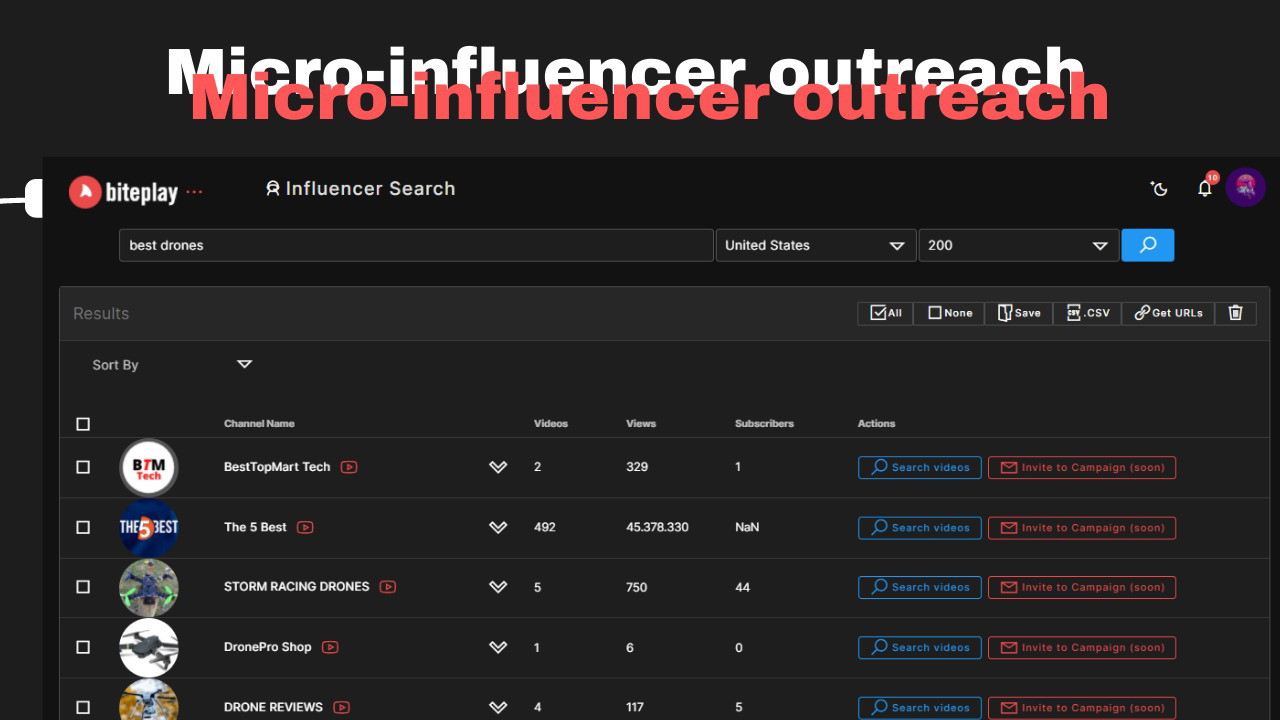Tick the checkbox for BestTopMart Tech

tap(83, 467)
